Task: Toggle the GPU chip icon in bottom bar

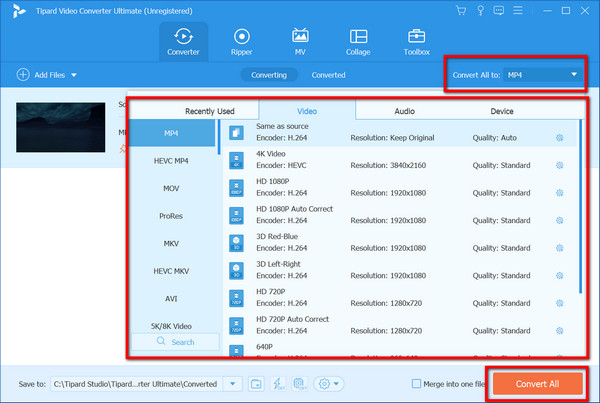Action: 300,384
